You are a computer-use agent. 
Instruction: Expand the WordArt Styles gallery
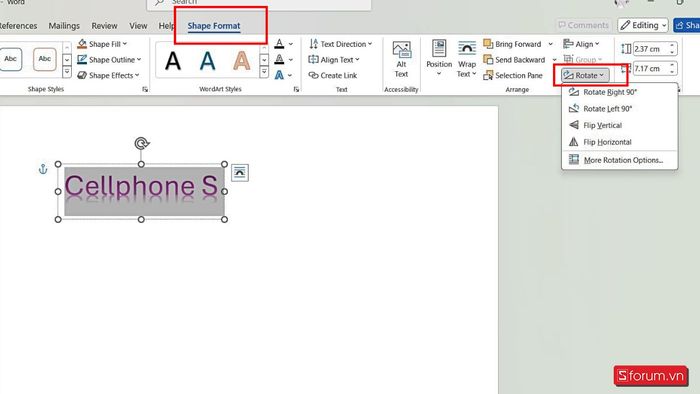pyautogui.click(x=264, y=71)
